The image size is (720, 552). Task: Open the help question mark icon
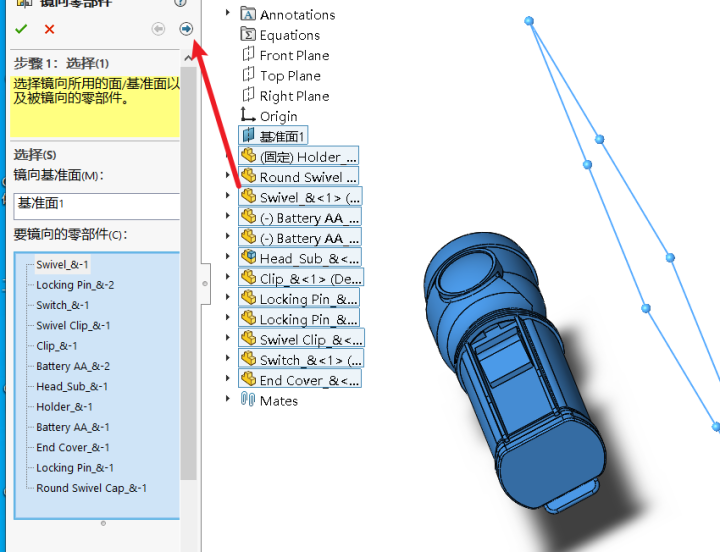[180, 2]
